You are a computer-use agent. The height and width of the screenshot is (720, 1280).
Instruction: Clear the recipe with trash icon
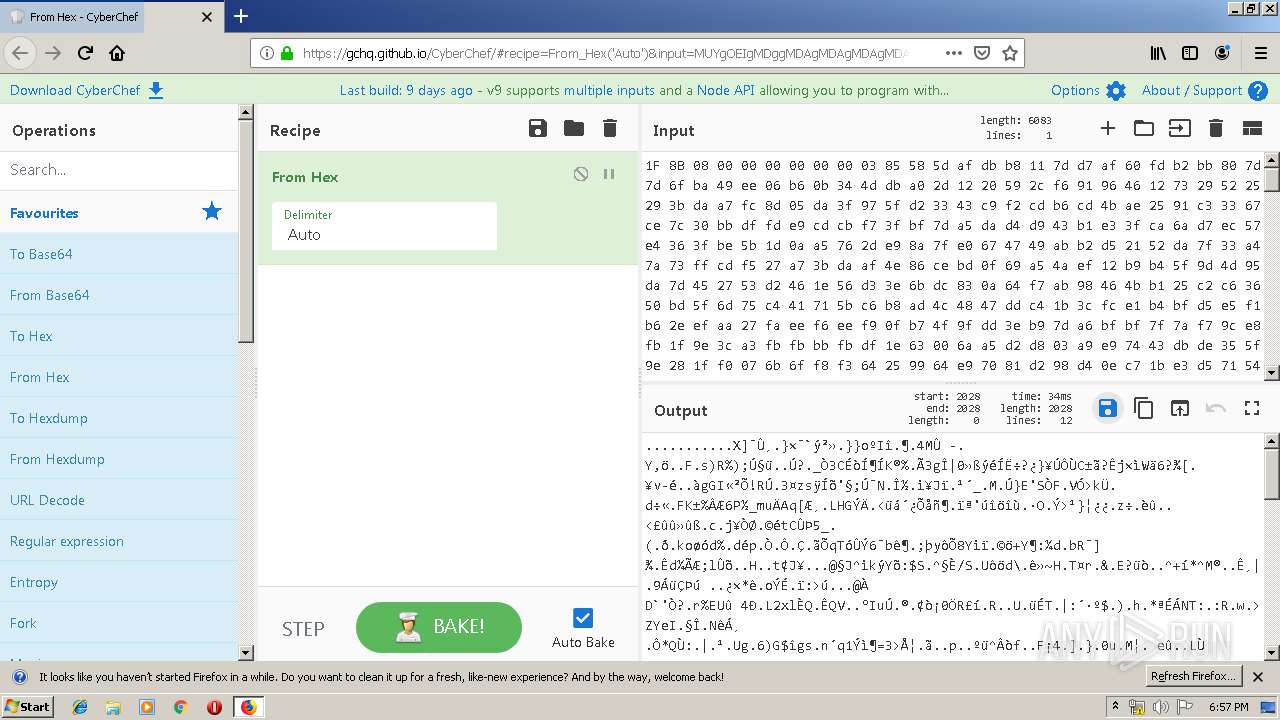coord(610,128)
